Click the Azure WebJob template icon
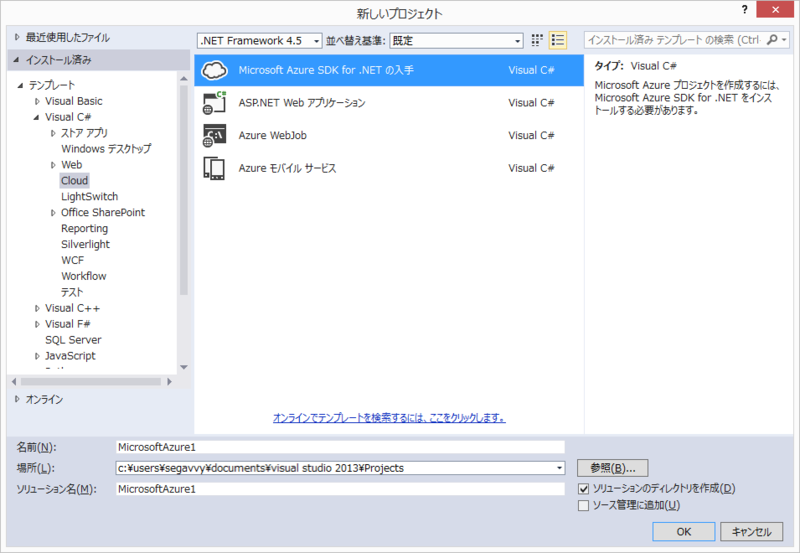The image size is (800, 553). point(214,135)
